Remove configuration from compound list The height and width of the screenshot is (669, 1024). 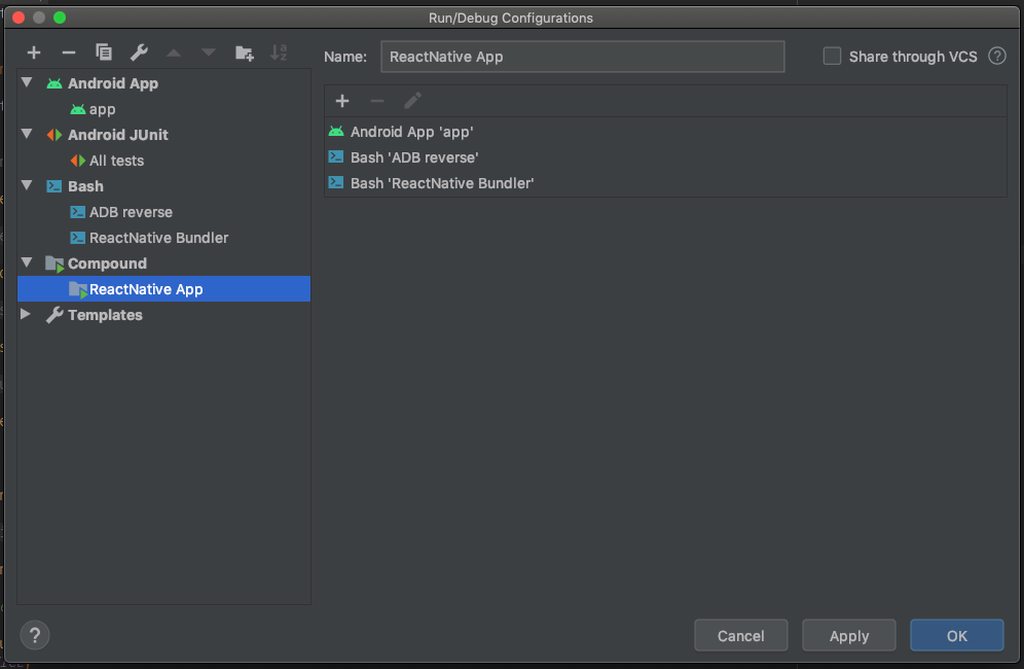click(x=377, y=101)
